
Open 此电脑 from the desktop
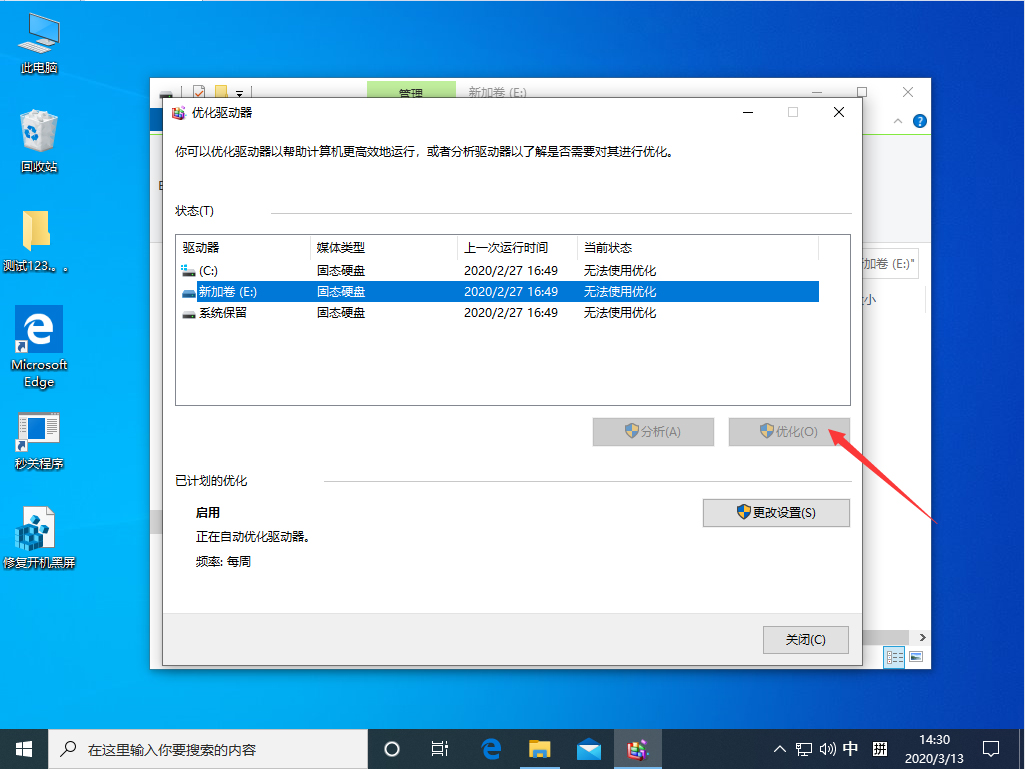pyautogui.click(x=37, y=40)
